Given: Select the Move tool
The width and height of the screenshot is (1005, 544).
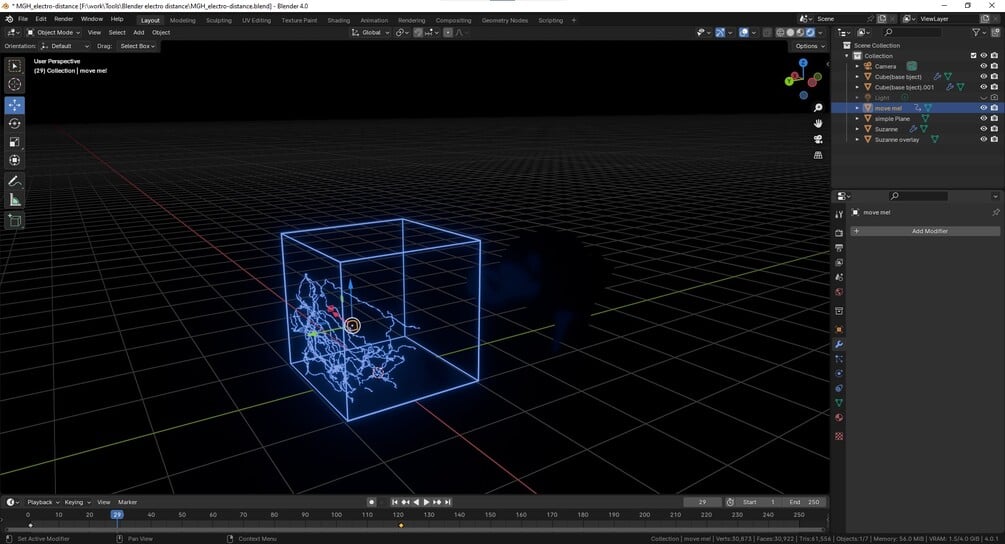Looking at the screenshot, I should 14,105.
